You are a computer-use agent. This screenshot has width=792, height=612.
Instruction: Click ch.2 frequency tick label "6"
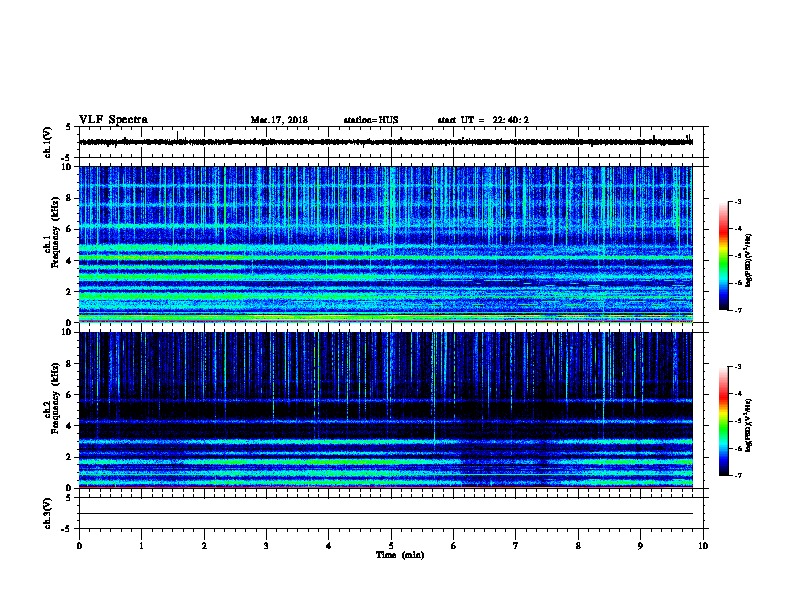[x=70, y=395]
